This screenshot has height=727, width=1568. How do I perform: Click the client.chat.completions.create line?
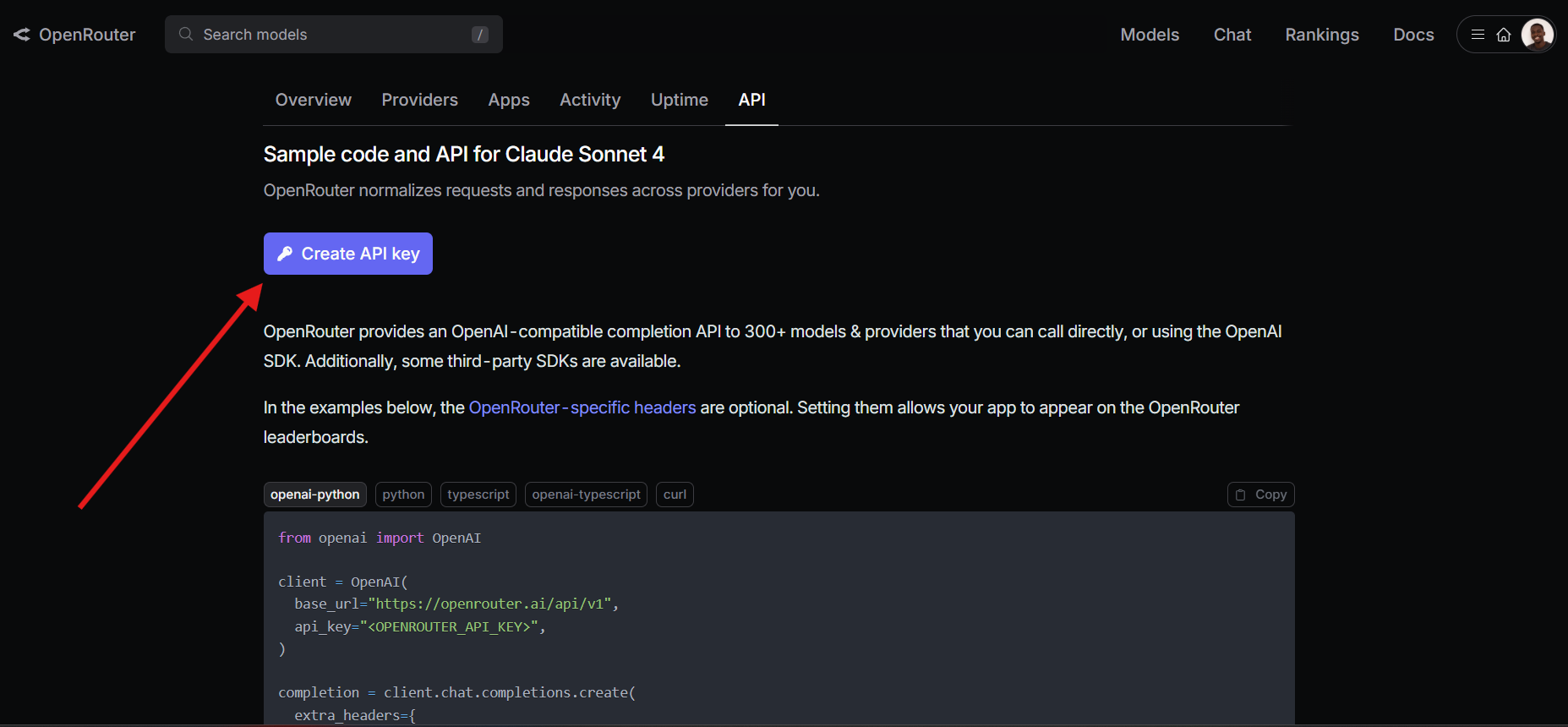point(457,692)
